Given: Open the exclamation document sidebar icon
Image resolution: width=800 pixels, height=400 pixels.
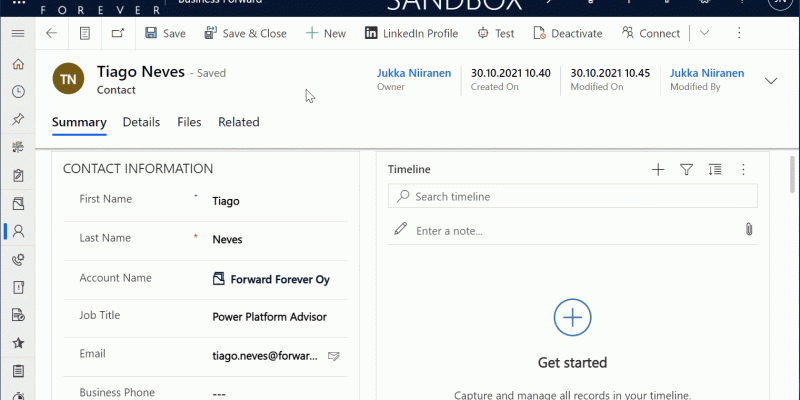Looking at the screenshot, I should click(x=18, y=288).
